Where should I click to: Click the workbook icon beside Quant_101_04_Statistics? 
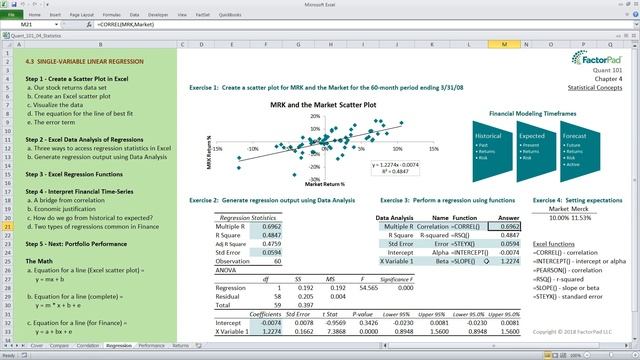[6, 36]
